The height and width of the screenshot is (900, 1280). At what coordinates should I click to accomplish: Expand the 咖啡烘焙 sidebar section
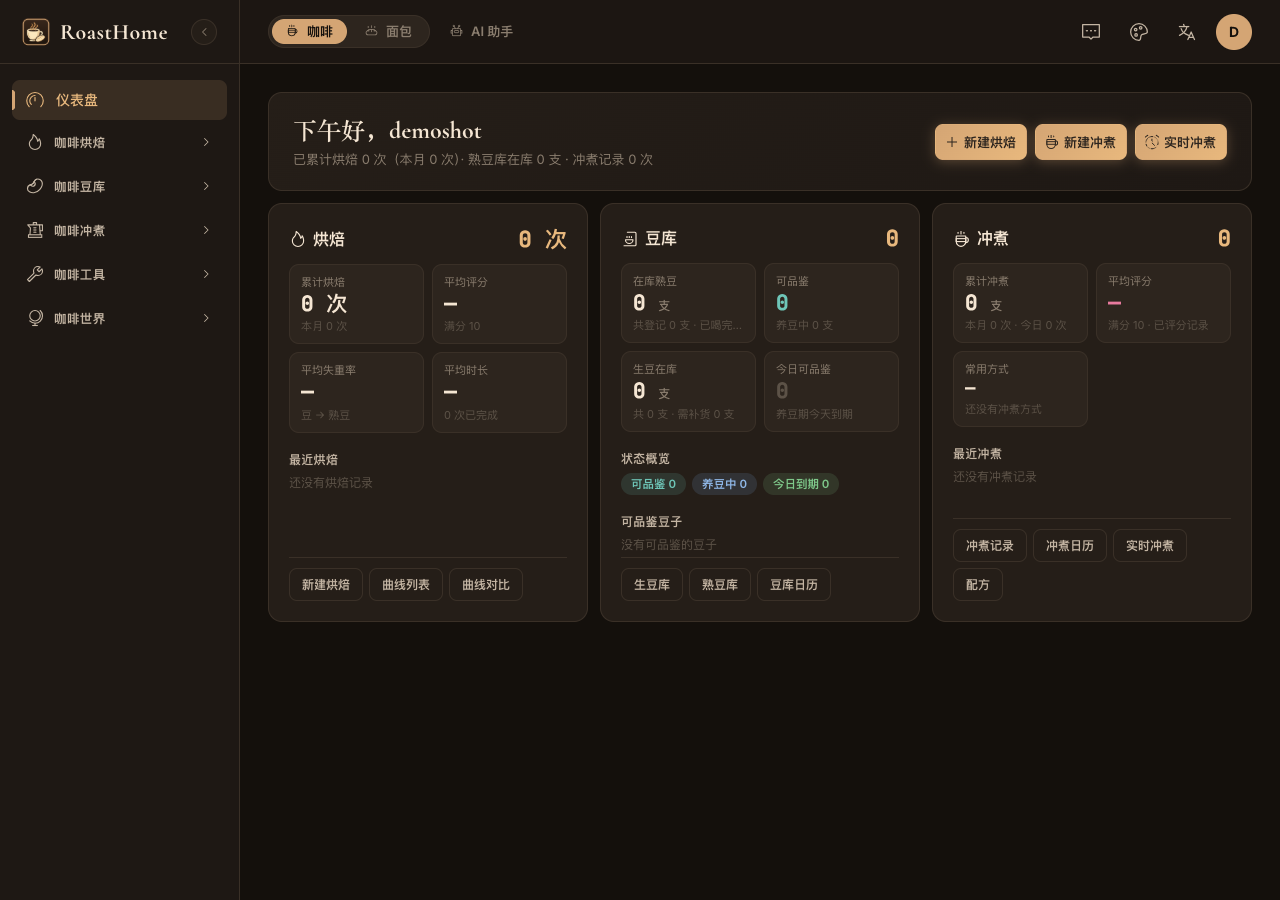tap(119, 142)
